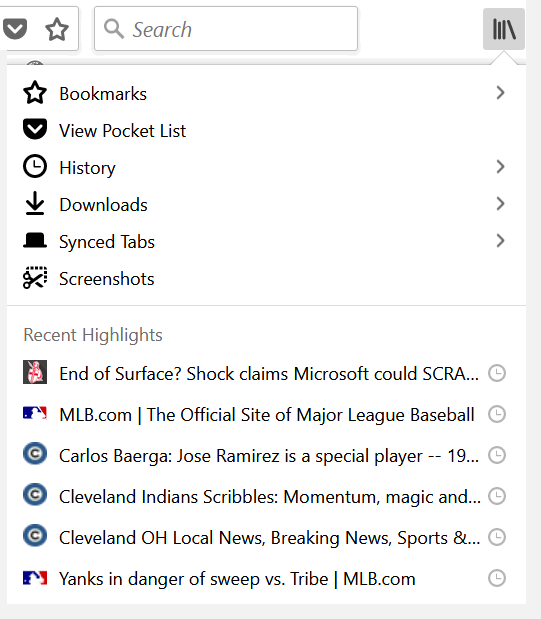The height and width of the screenshot is (619, 541).
Task: Expand History submenu chevron
Action: coord(500,167)
